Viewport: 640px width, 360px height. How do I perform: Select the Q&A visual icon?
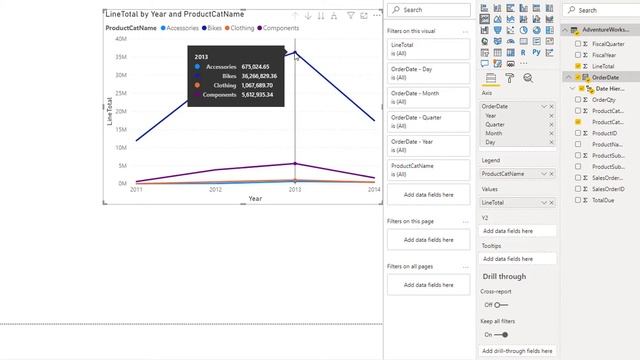pos(484,64)
